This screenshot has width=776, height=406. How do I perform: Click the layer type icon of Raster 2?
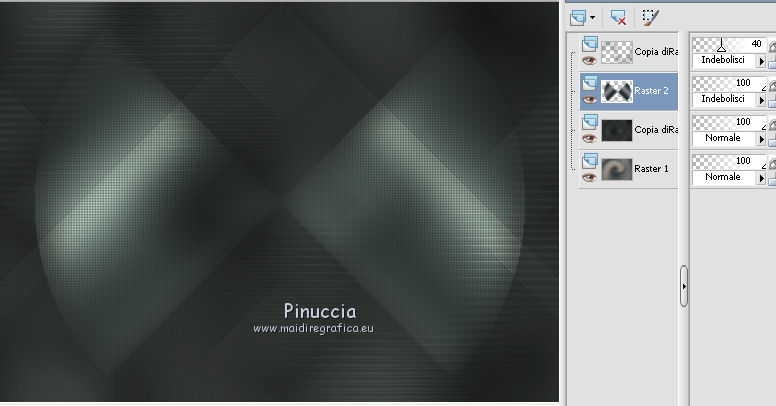[589, 83]
